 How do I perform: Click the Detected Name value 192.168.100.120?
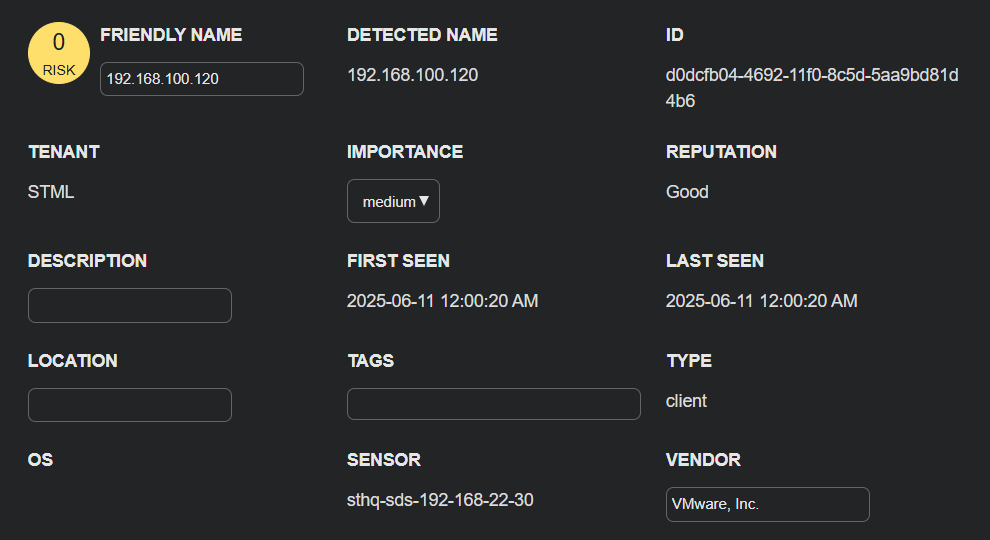tap(412, 75)
